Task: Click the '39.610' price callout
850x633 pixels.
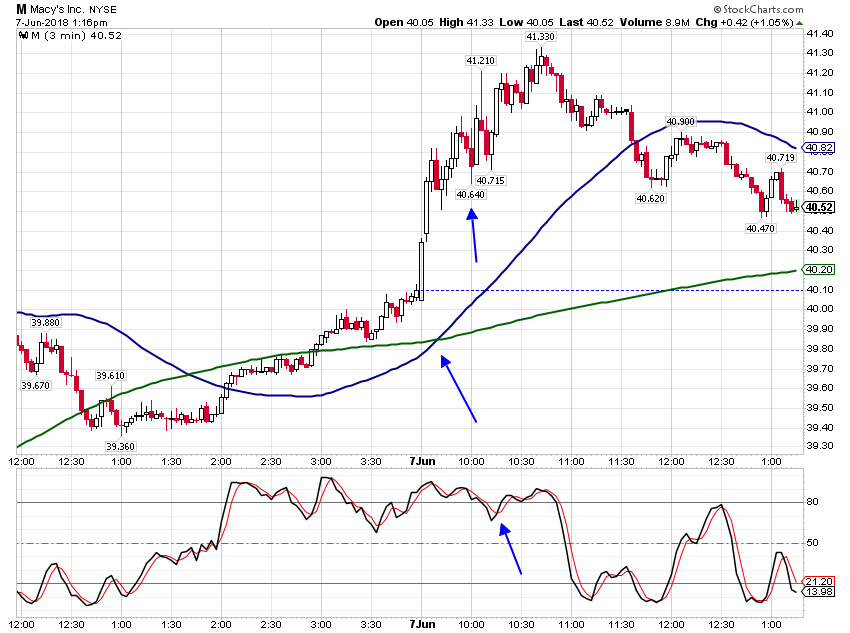Action: (x=111, y=376)
